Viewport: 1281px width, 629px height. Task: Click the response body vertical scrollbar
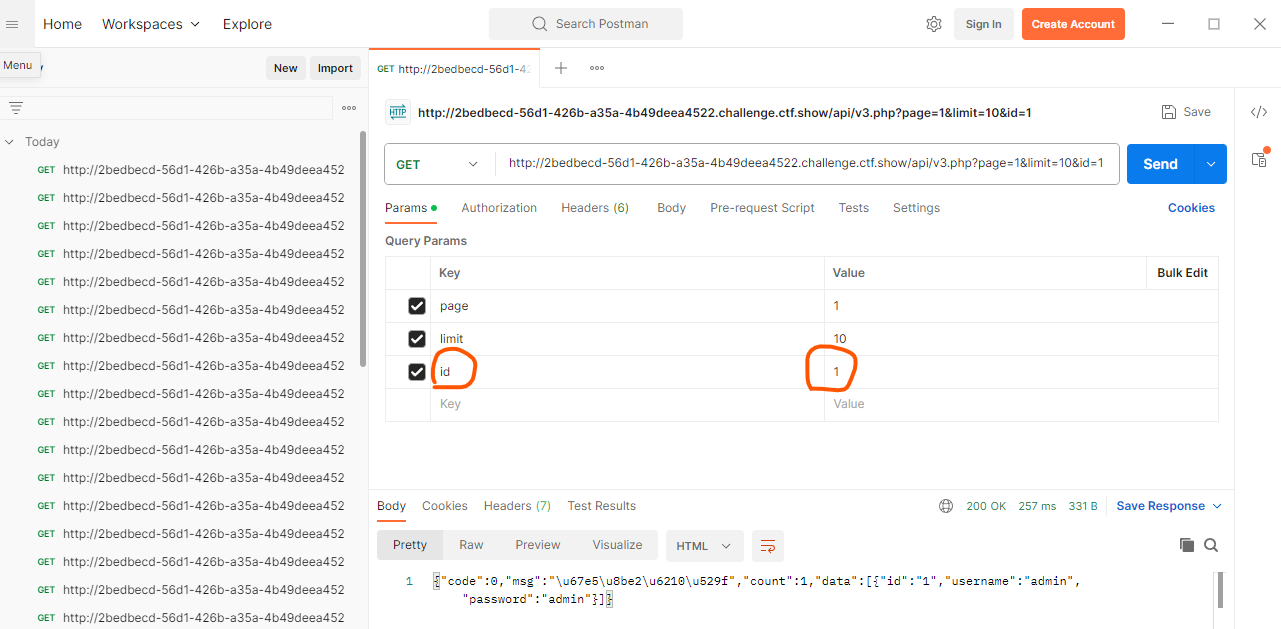tap(1220, 590)
